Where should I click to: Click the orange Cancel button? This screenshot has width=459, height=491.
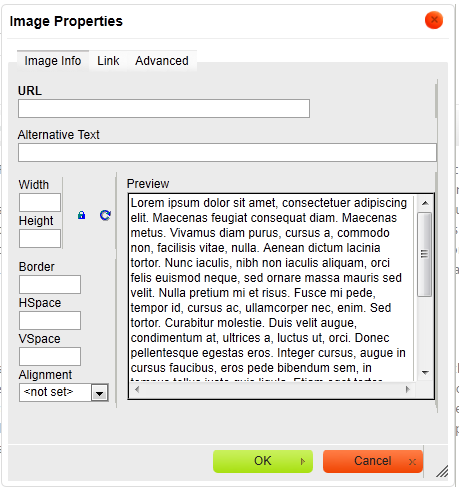[x=373, y=461]
